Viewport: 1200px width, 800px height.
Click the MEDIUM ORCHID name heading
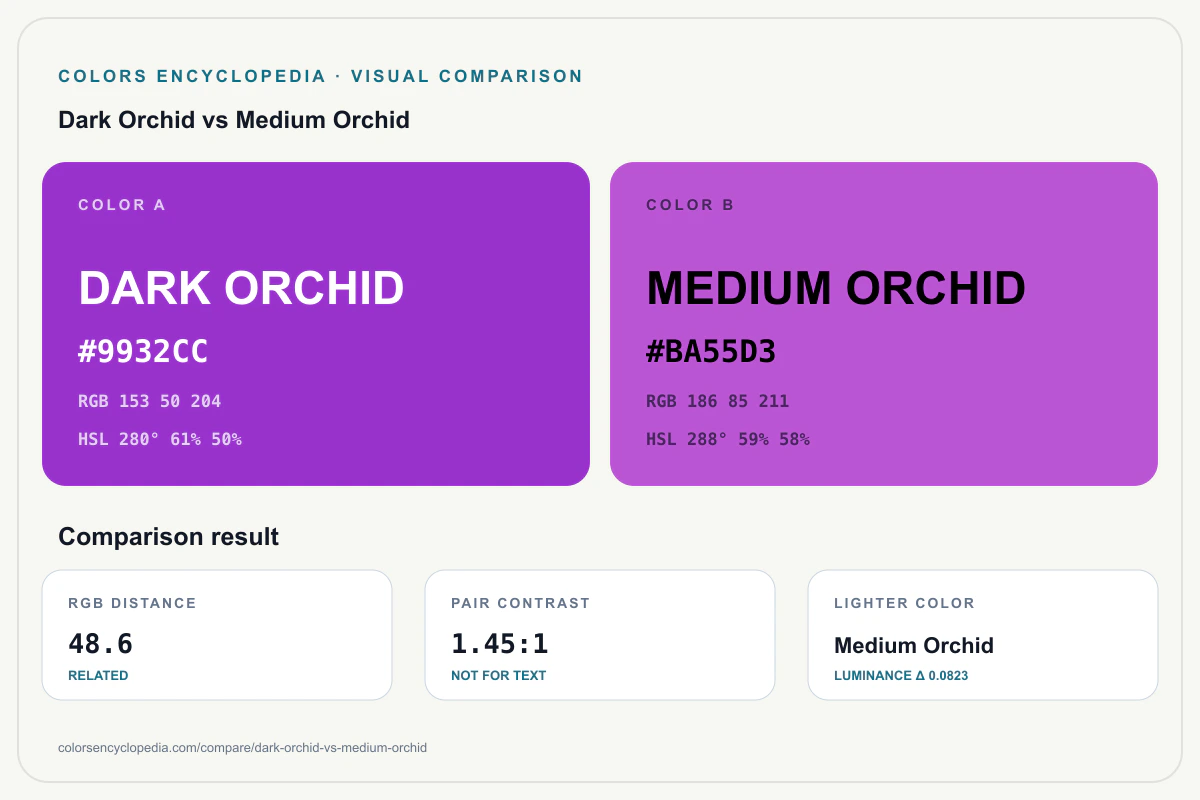[x=836, y=288]
